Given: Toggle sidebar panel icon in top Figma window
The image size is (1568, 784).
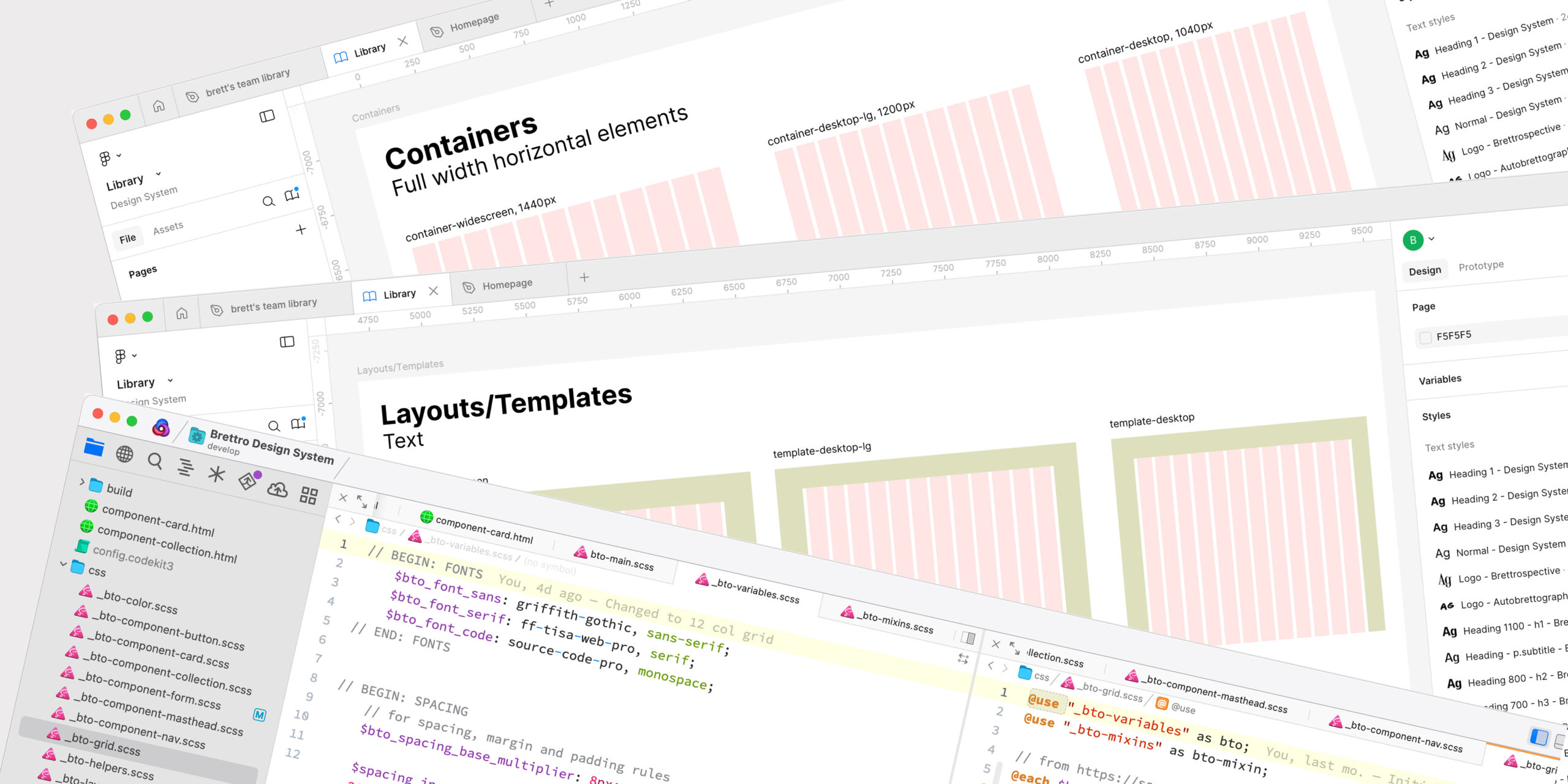Looking at the screenshot, I should (x=267, y=116).
